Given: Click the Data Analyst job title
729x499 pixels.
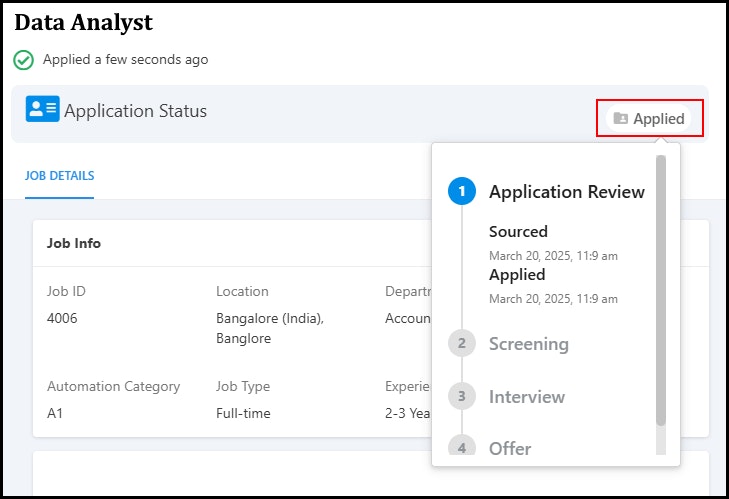Looking at the screenshot, I should point(84,23).
